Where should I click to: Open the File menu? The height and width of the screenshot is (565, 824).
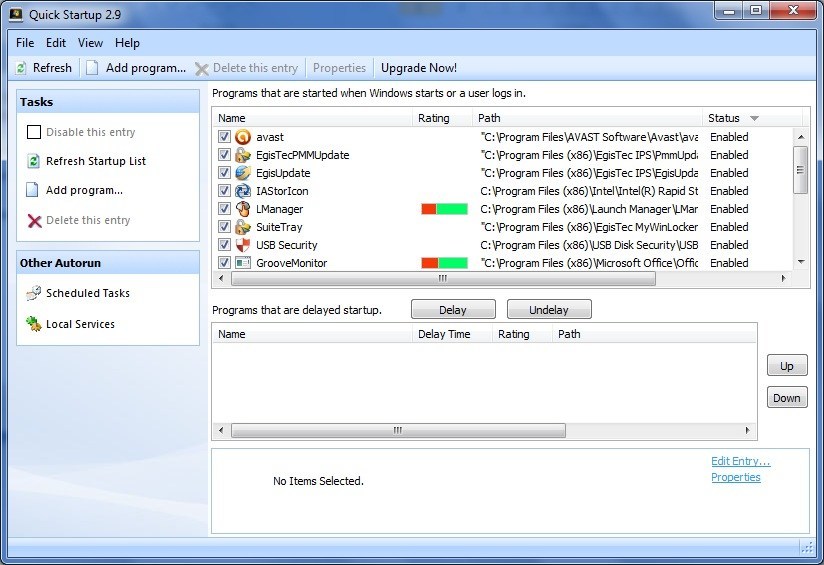tap(25, 43)
